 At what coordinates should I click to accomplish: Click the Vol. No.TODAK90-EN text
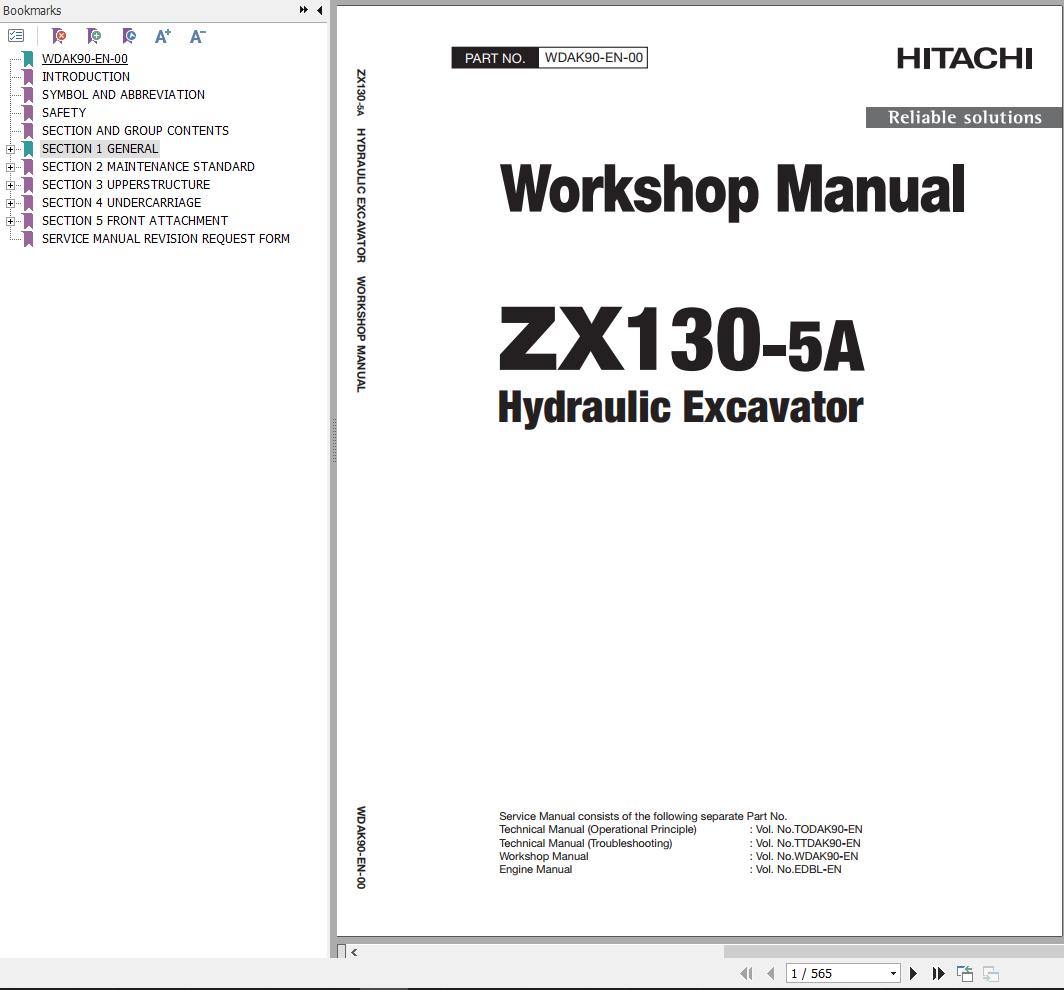click(x=809, y=829)
